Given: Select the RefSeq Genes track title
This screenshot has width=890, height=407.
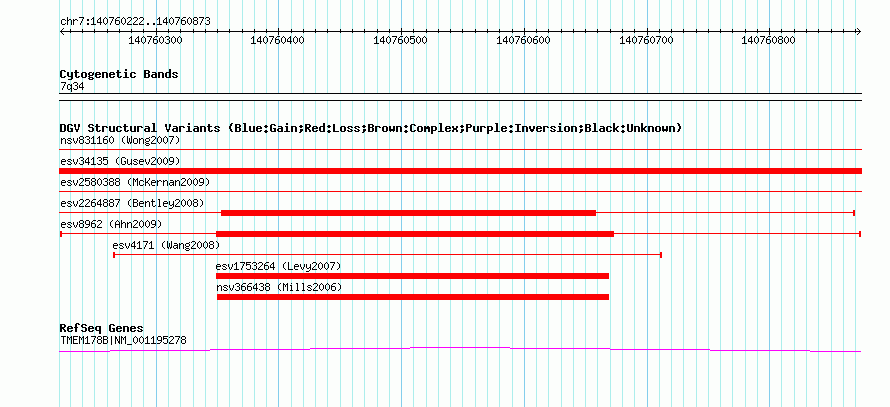Looking at the screenshot, I should pyautogui.click(x=102, y=328).
